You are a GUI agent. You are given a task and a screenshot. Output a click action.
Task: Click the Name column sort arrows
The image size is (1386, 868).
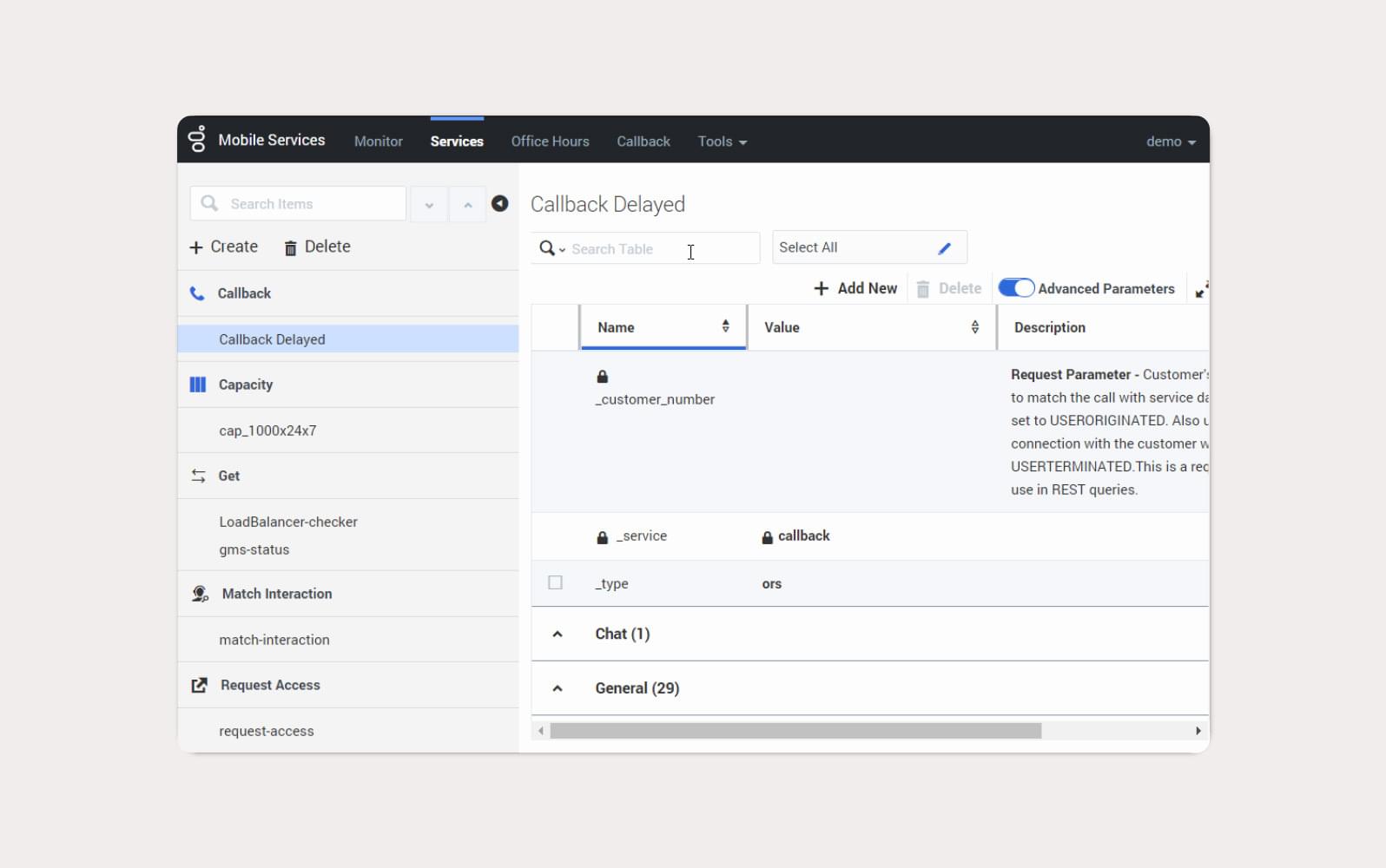point(725,326)
